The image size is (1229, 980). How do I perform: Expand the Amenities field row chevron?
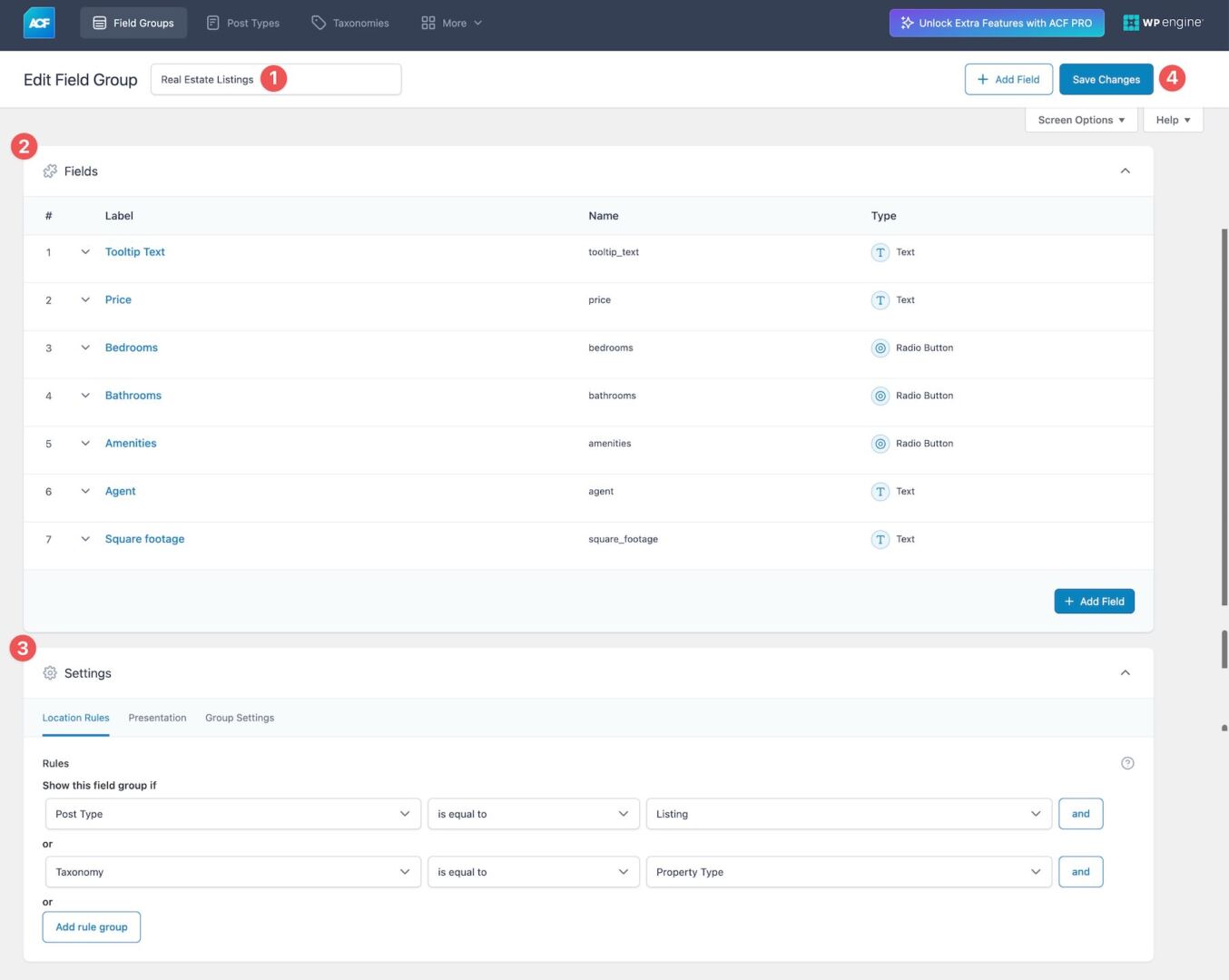click(x=85, y=444)
